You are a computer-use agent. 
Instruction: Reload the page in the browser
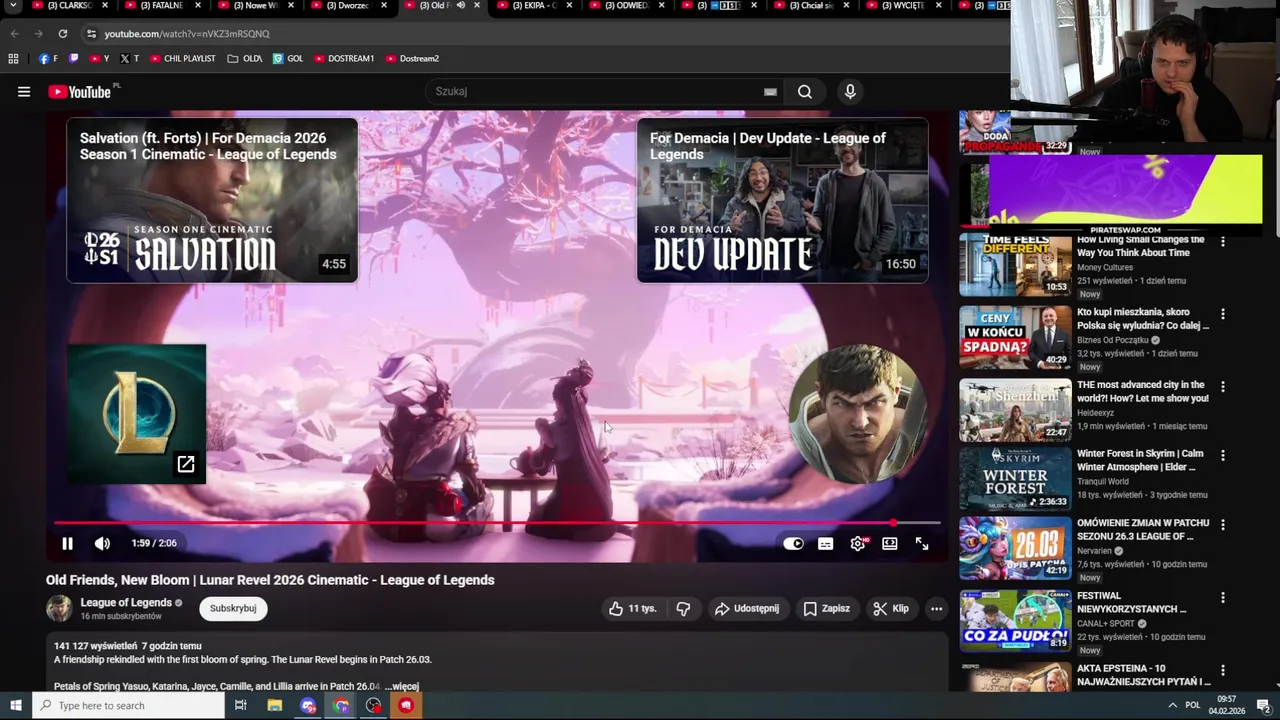coord(62,33)
